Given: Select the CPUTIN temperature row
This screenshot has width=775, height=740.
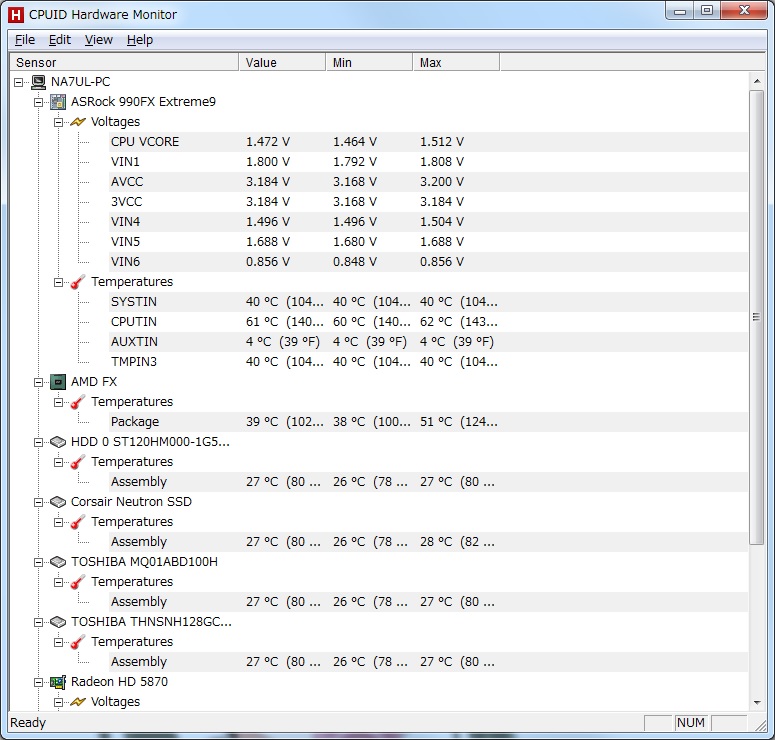Looking at the screenshot, I should click(x=428, y=322).
